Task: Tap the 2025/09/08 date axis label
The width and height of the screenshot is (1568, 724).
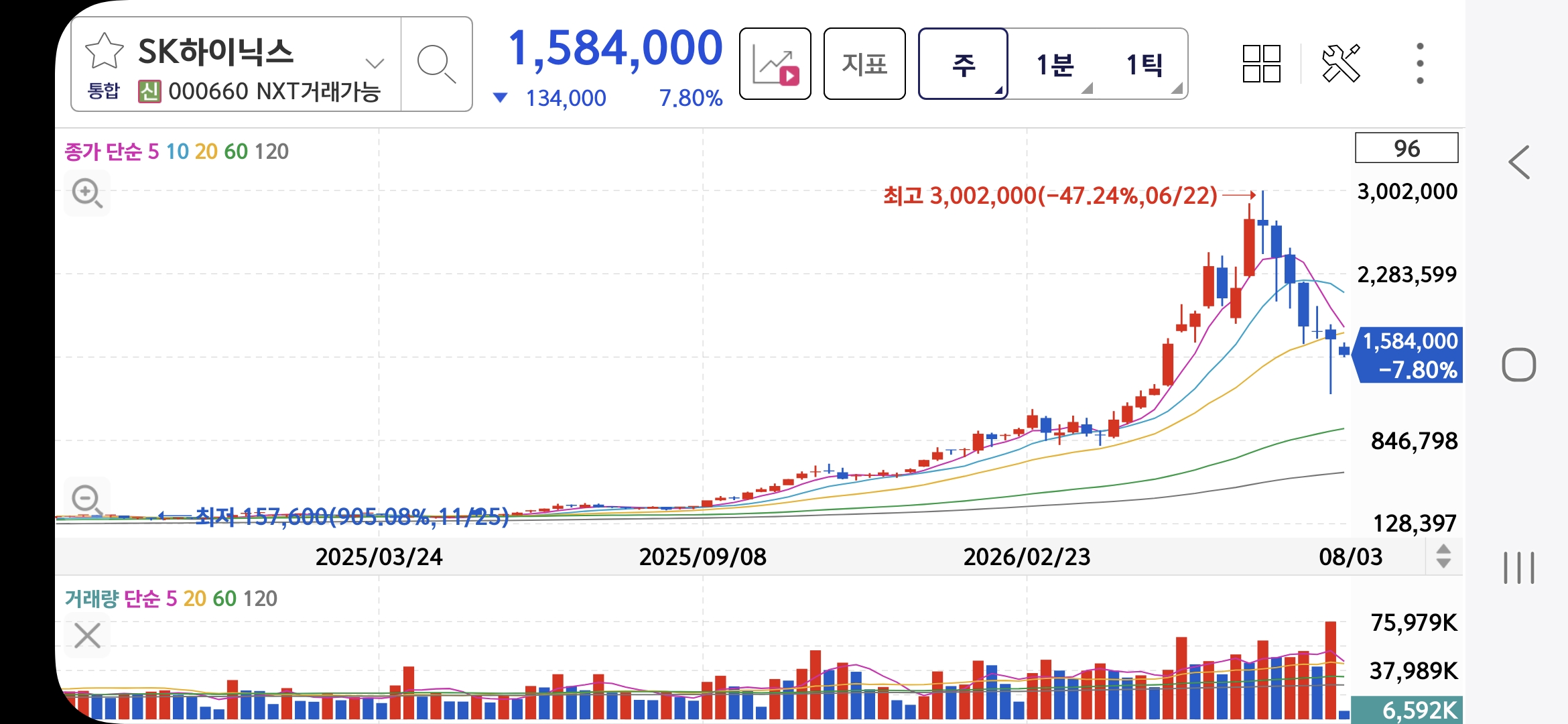Action: click(702, 556)
